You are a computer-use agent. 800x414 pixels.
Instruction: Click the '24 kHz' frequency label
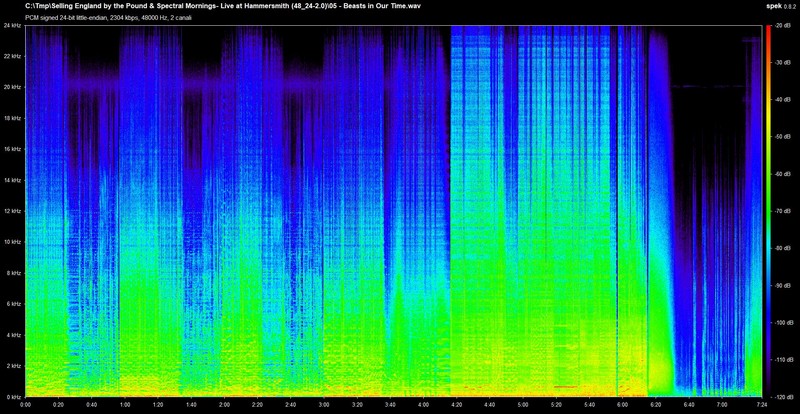tap(12, 25)
